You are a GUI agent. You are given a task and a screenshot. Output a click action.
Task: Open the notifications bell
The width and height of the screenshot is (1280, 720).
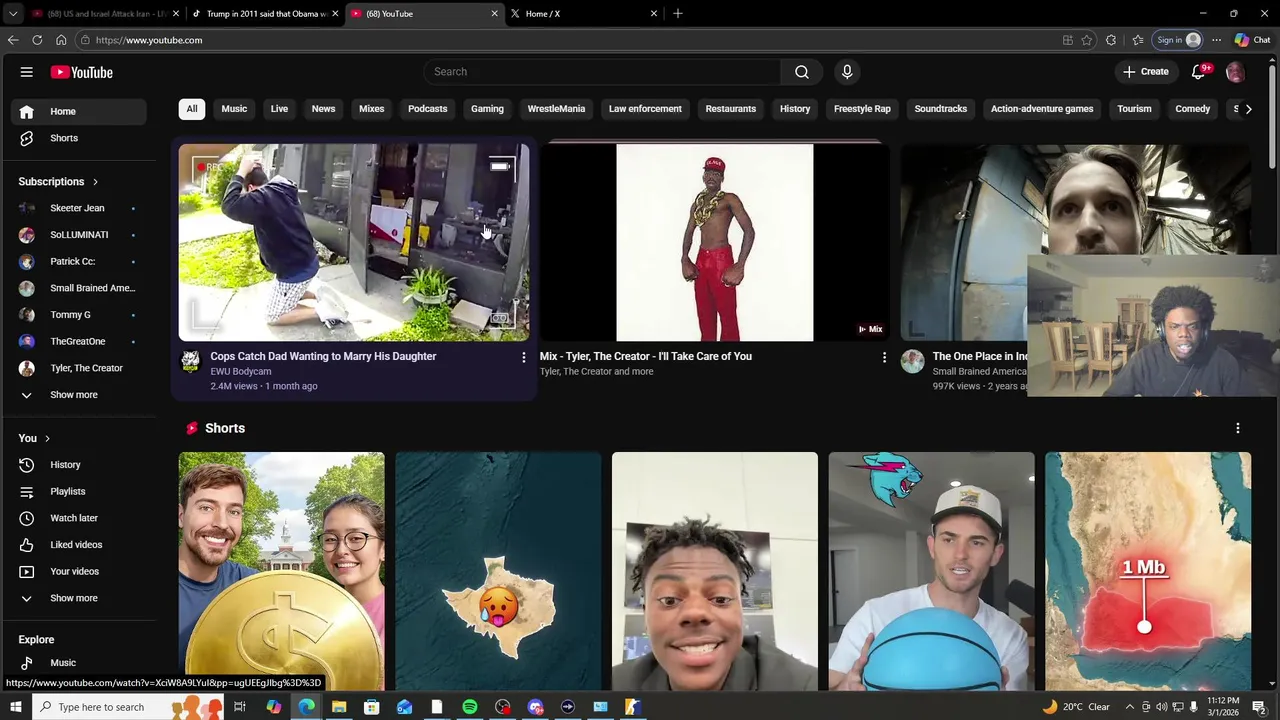pyautogui.click(x=1198, y=72)
